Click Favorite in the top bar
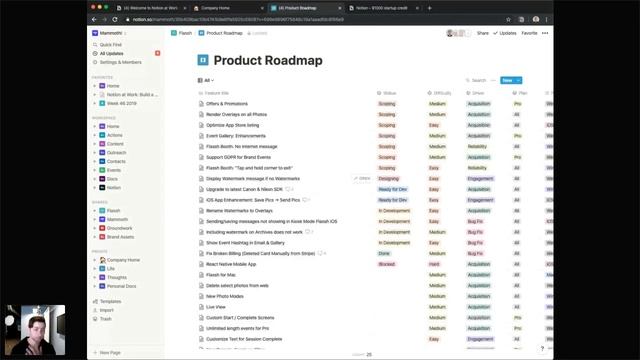Screen dimensions: 640x360 pos(529,33)
